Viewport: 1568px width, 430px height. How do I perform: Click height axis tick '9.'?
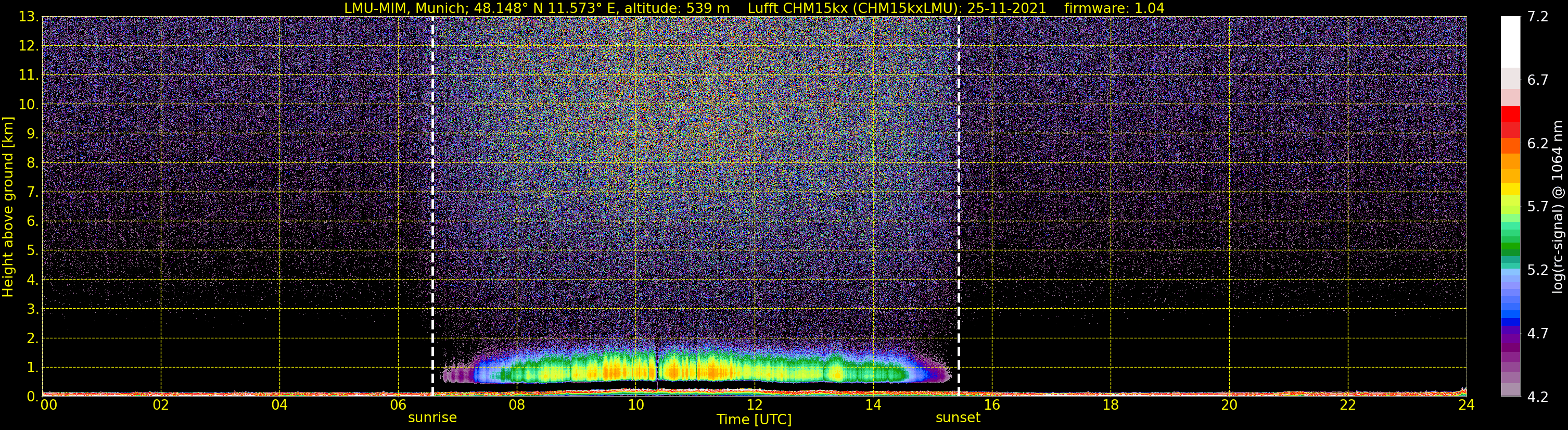(33, 134)
